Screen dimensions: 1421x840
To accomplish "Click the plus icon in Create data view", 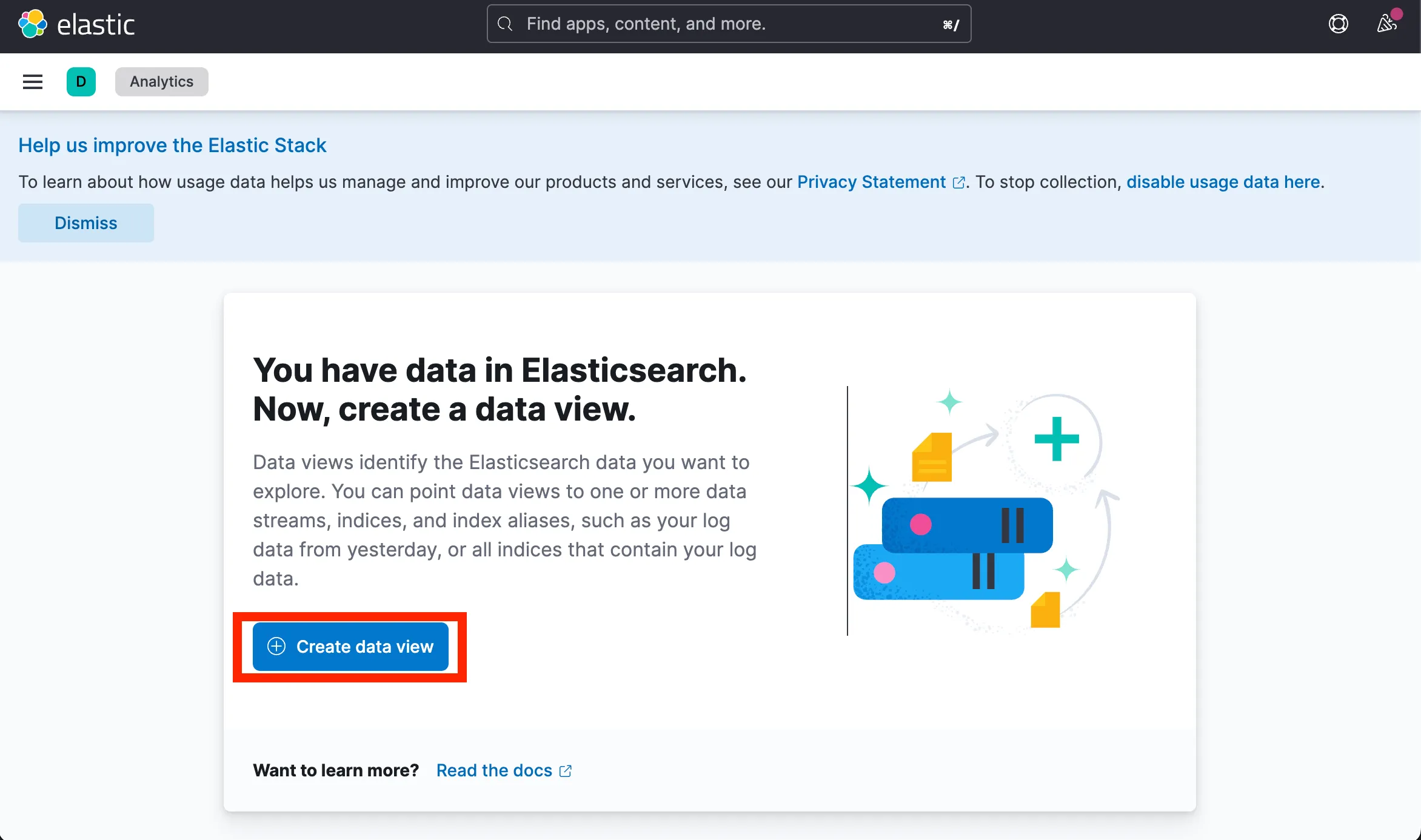I will (x=276, y=647).
